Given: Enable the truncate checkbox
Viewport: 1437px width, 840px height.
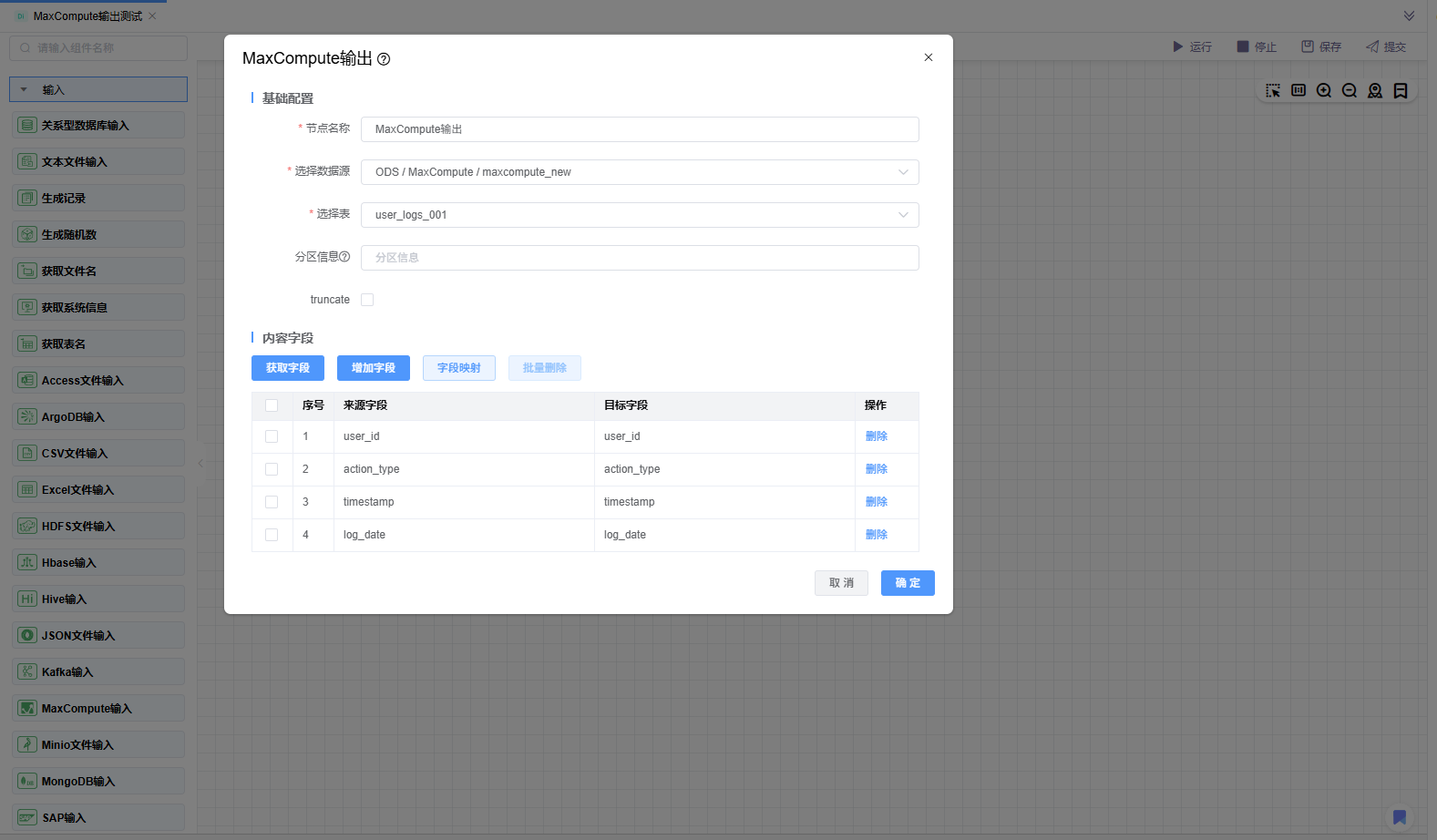Looking at the screenshot, I should point(367,300).
